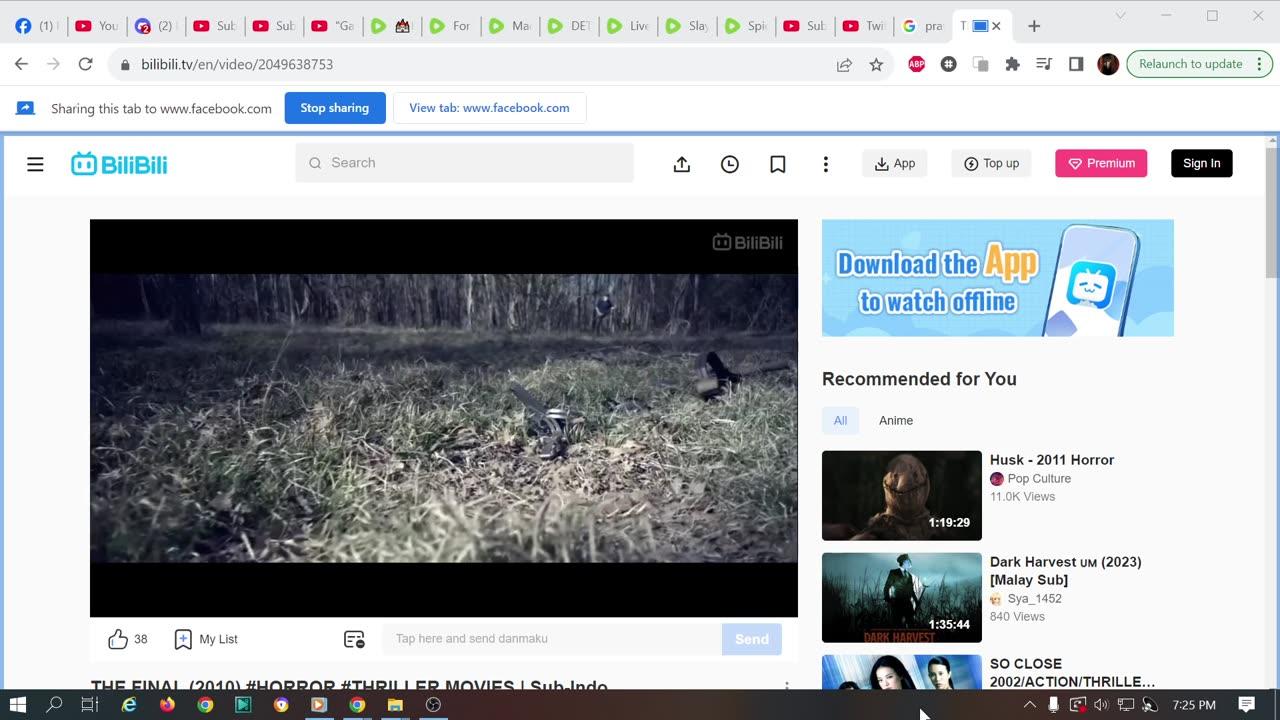1280x720 pixels.
Task: Click Download the App banner
Action: [998, 278]
